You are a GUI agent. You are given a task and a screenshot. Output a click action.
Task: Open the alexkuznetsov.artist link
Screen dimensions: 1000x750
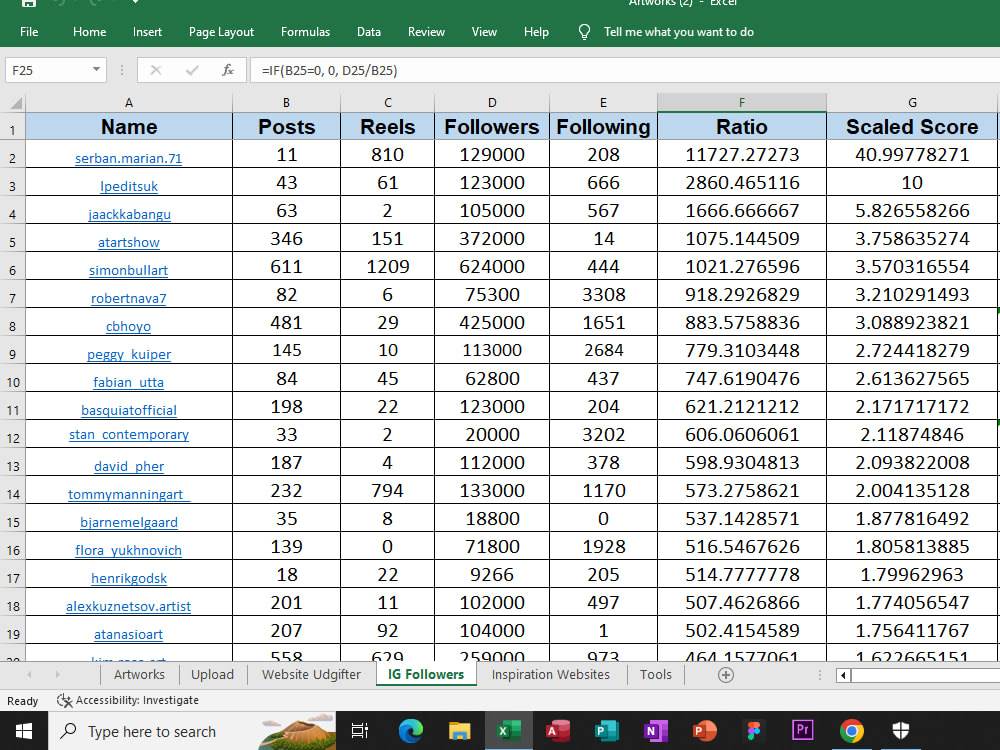pyautogui.click(x=128, y=607)
